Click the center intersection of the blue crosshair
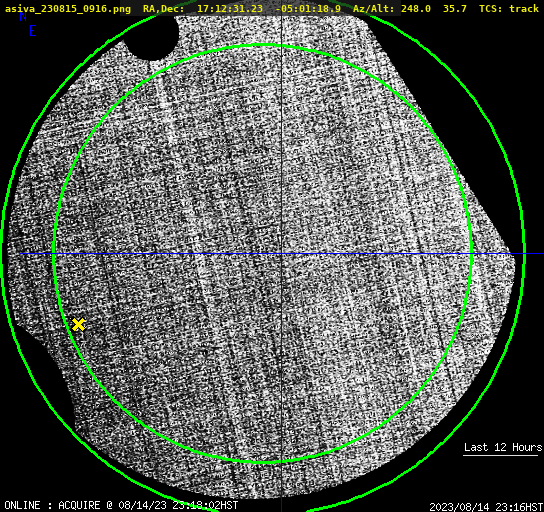This screenshot has width=544, height=512. click(281, 254)
